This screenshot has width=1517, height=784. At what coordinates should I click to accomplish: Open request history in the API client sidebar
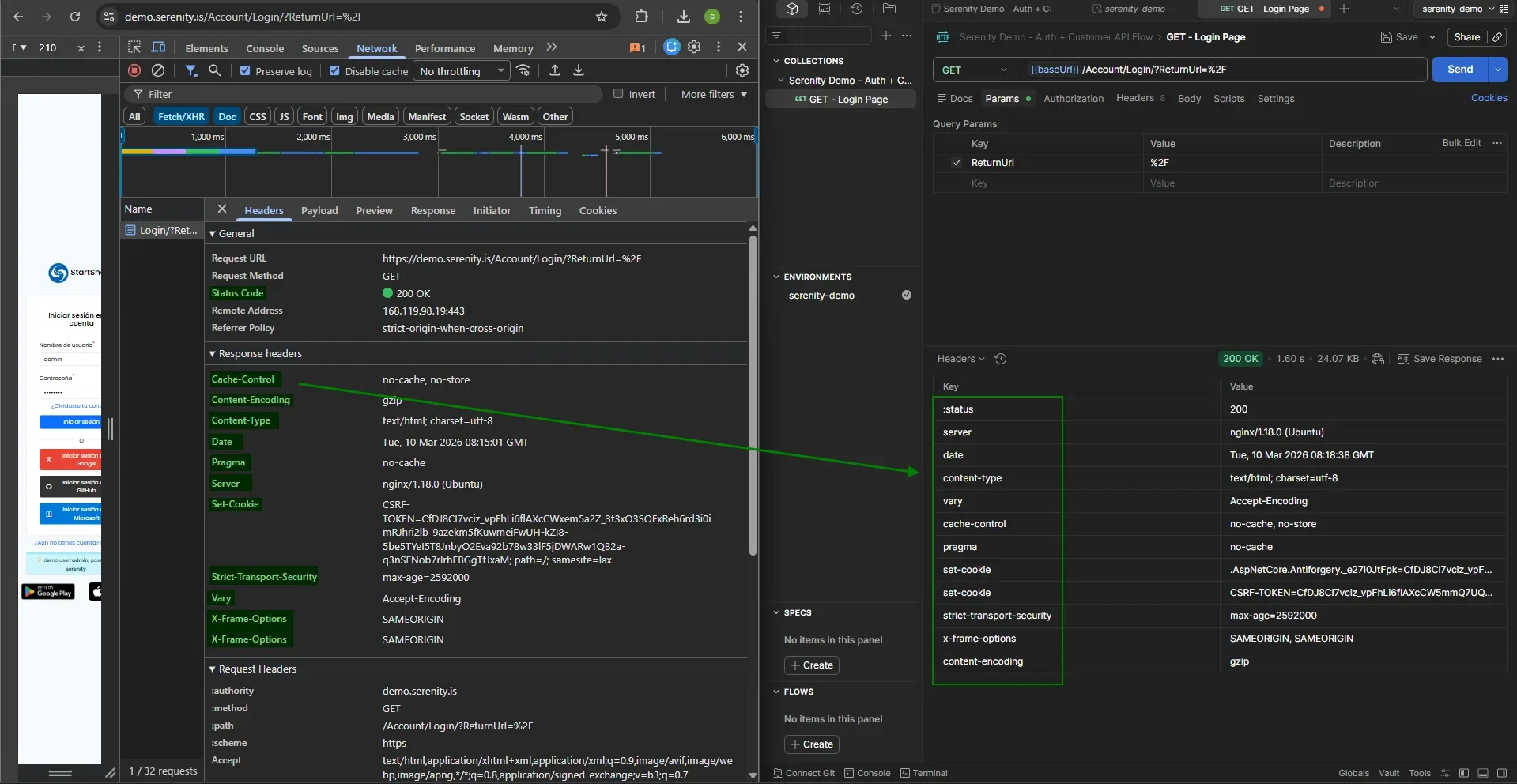(858, 9)
